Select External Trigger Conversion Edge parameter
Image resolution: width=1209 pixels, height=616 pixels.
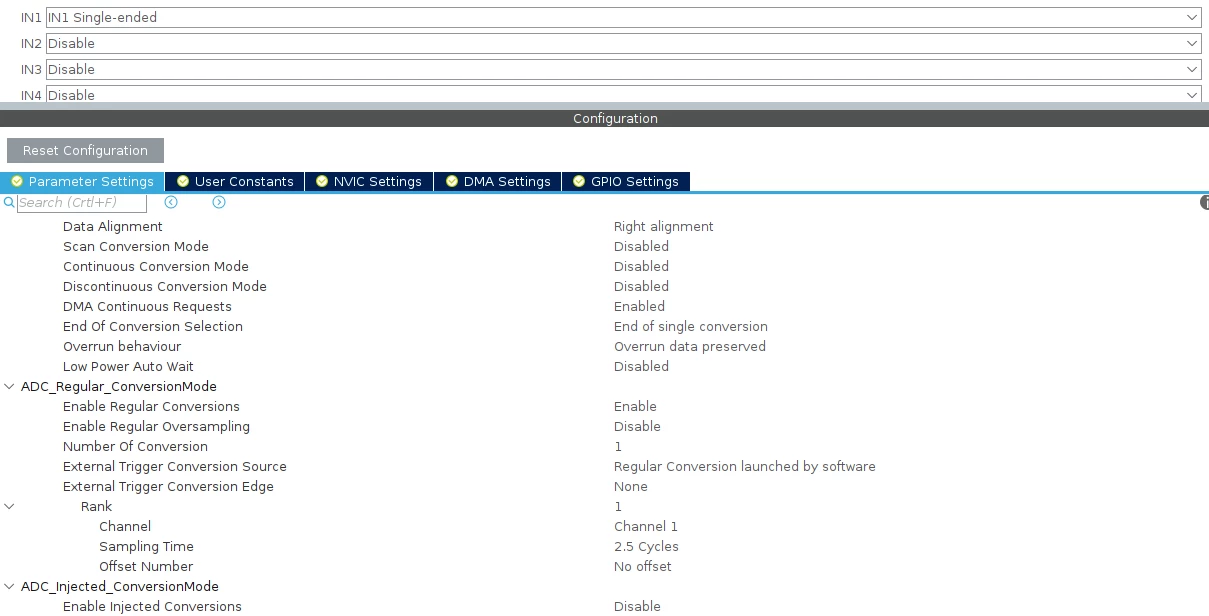[x=168, y=486]
